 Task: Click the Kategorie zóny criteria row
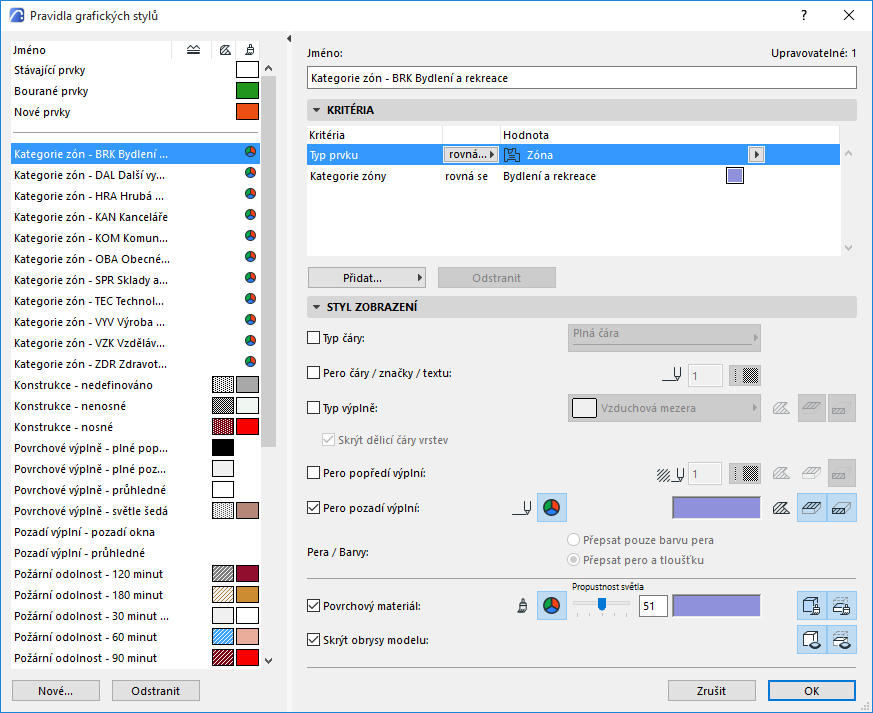pos(573,176)
